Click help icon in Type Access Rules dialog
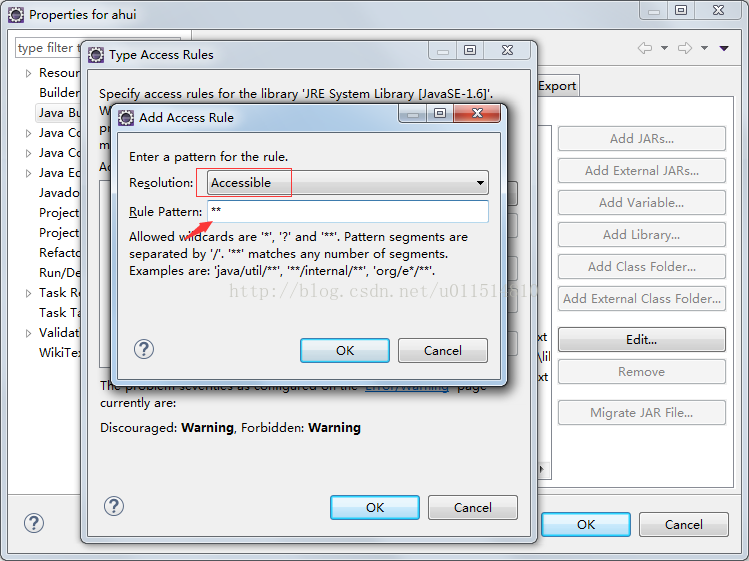Screen dimensions: 749x561 point(114,506)
